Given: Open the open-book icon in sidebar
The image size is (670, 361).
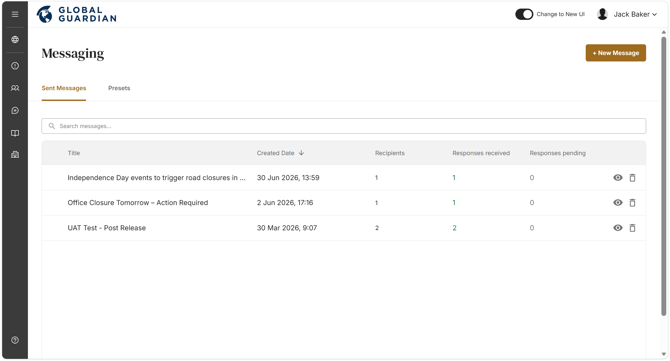Looking at the screenshot, I should [x=15, y=133].
